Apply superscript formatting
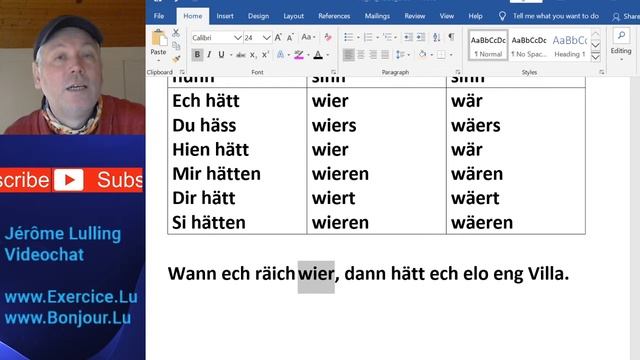The image size is (640, 360). 265,55
